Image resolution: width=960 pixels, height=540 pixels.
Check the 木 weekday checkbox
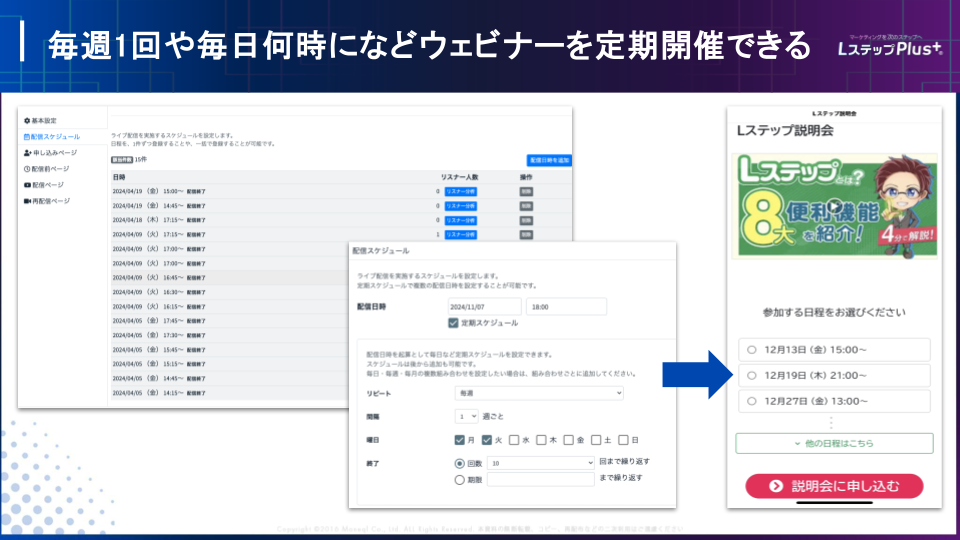pos(541,440)
